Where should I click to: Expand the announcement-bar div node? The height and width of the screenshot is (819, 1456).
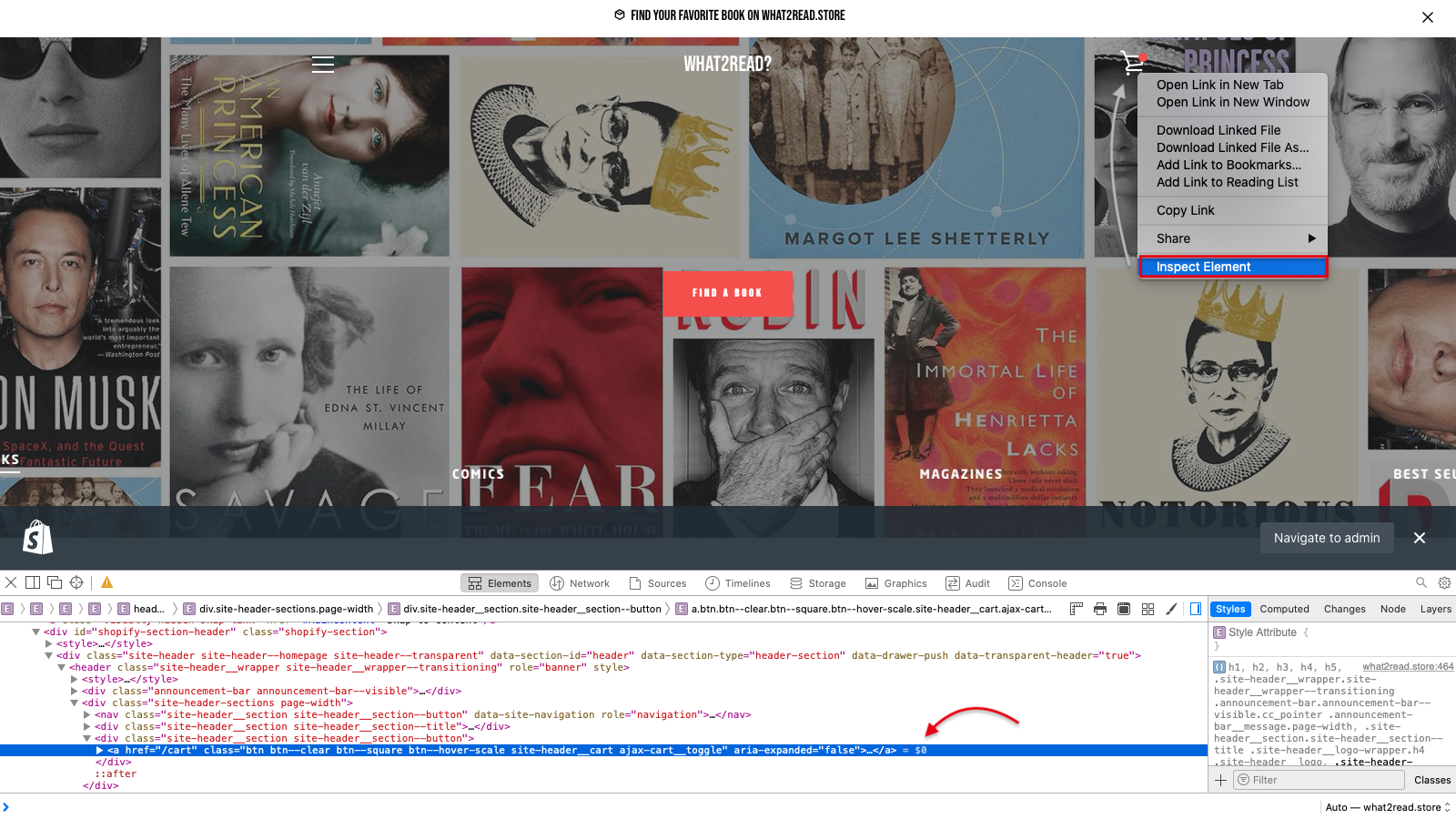tap(75, 691)
